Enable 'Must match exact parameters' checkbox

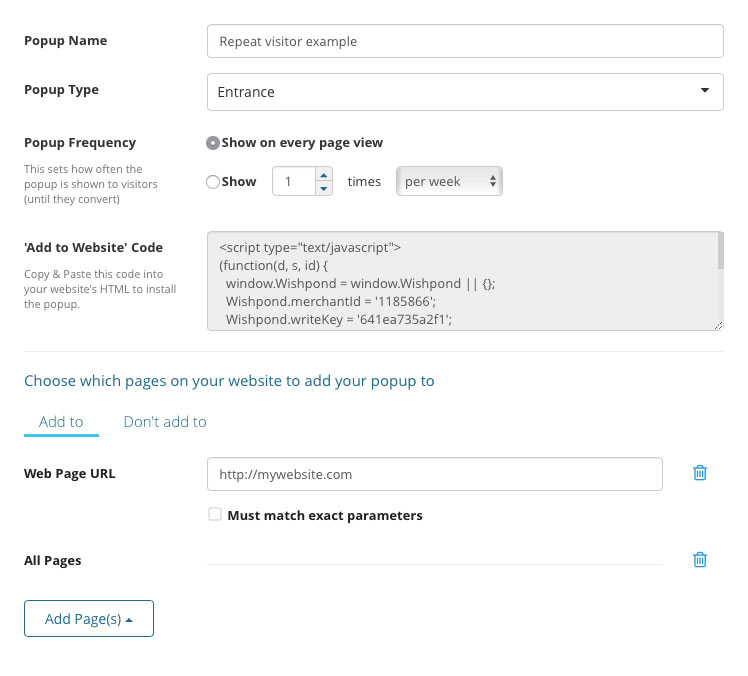214,515
